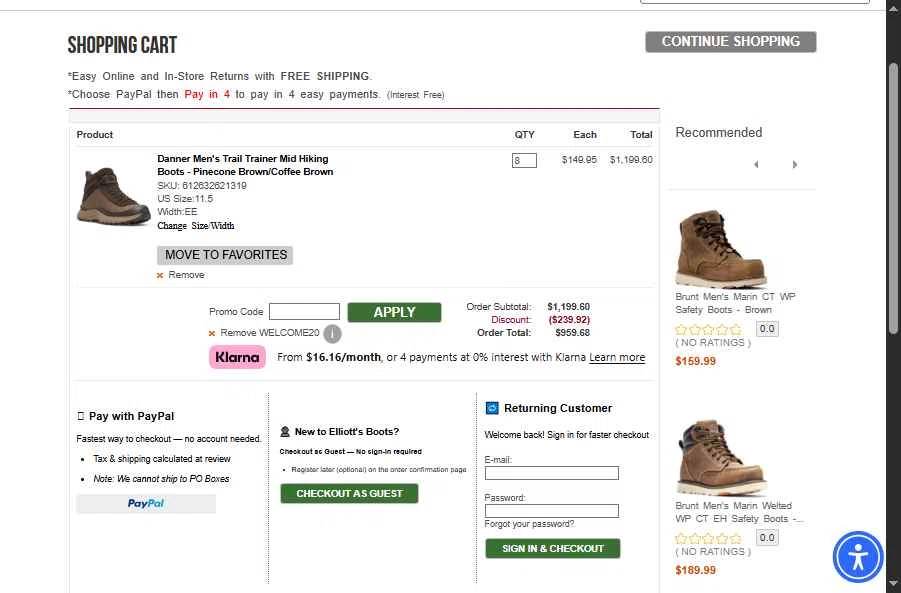Click Change Size/Width link
The height and width of the screenshot is (593, 901).
pyautogui.click(x=196, y=226)
